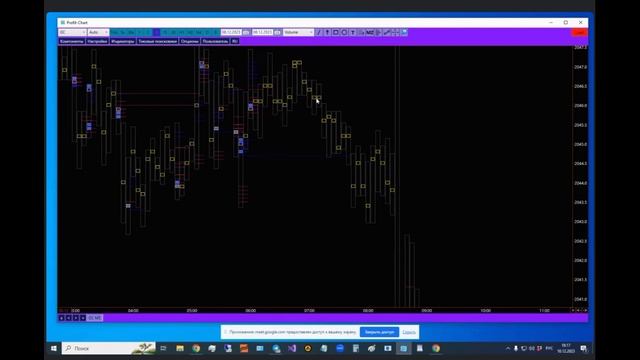Image resolution: width=640 pixels, height=360 pixels.
Task: Open the taskbar clock and date
Action: 566,348
